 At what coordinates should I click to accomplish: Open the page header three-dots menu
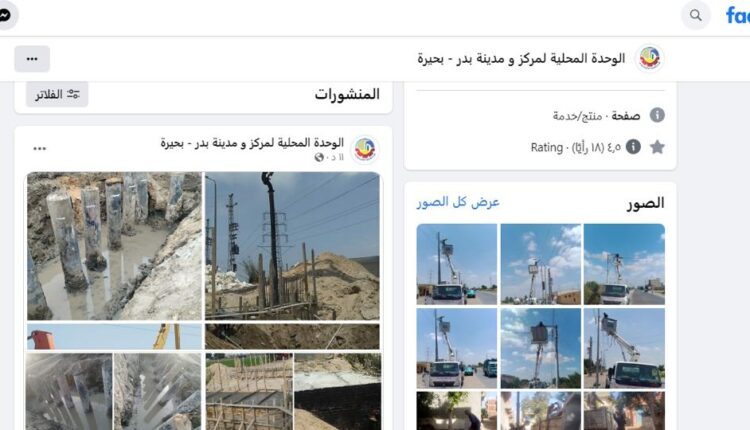[32, 59]
